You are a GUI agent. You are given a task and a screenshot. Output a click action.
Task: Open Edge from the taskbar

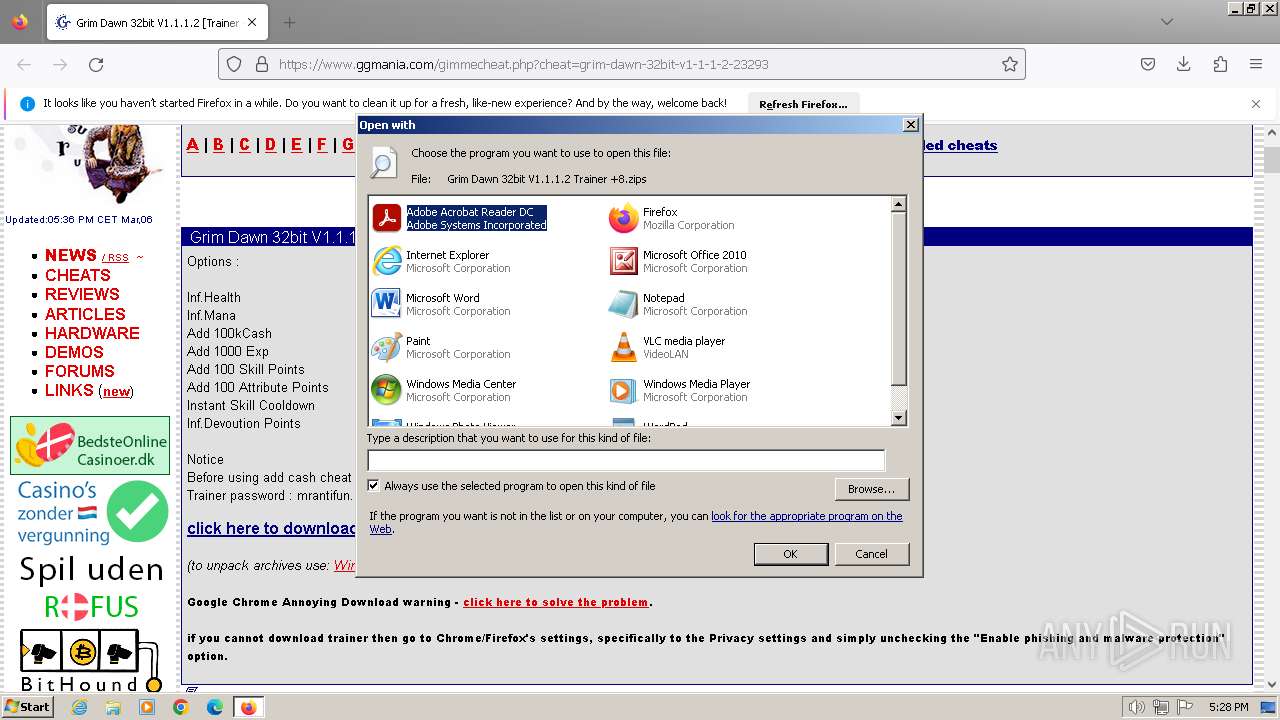click(215, 707)
